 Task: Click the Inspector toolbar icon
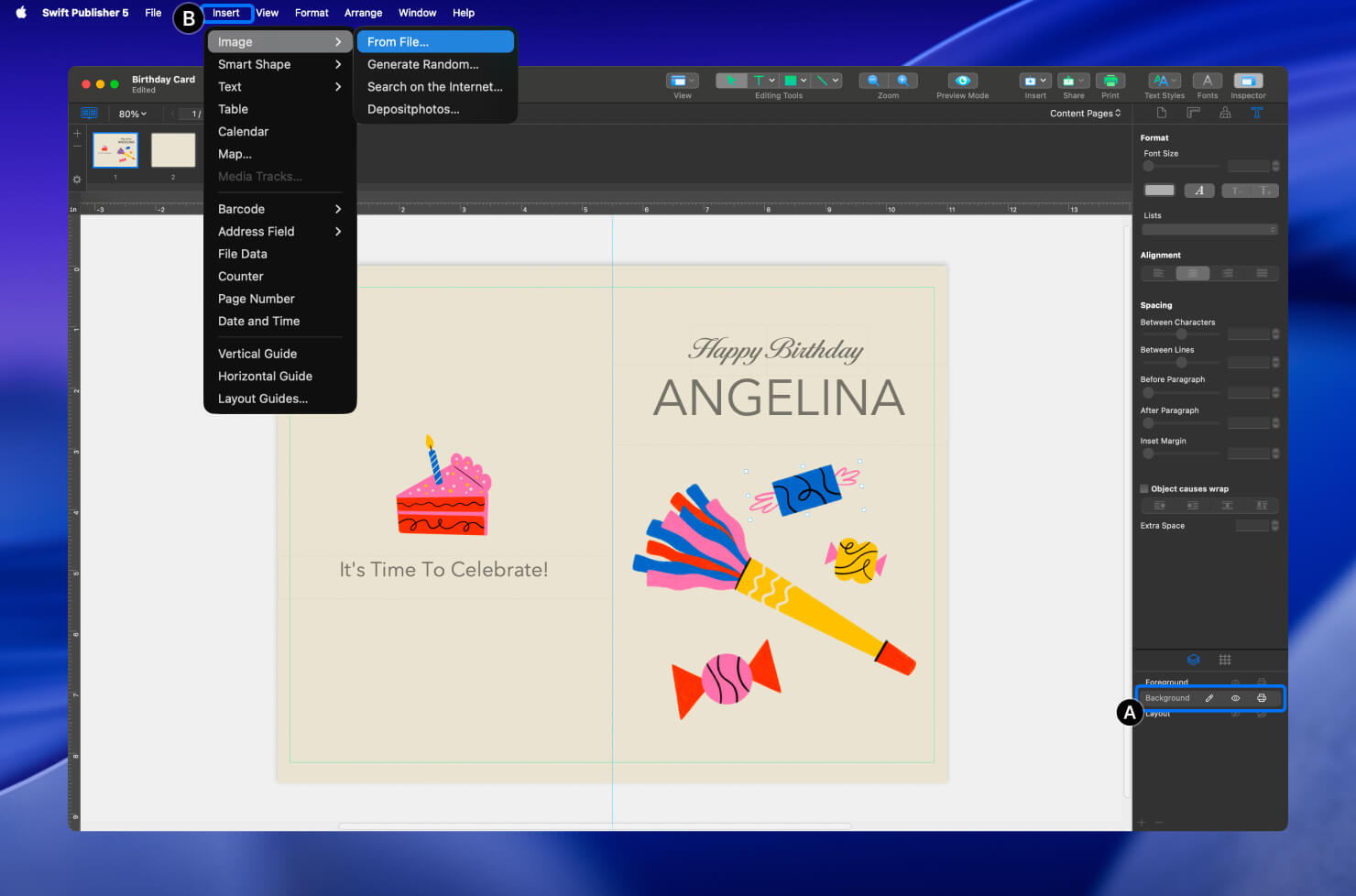tap(1248, 82)
